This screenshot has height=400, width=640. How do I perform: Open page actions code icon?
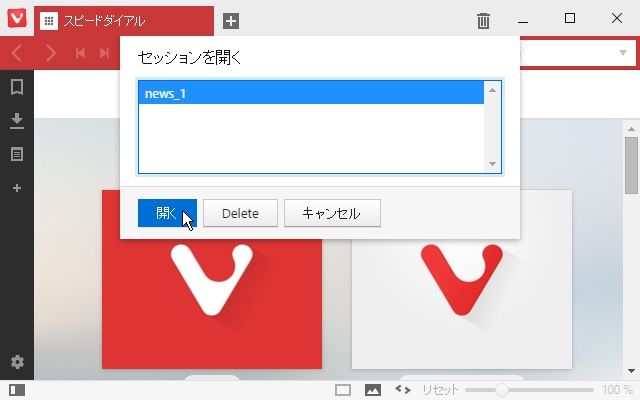pyautogui.click(x=403, y=390)
